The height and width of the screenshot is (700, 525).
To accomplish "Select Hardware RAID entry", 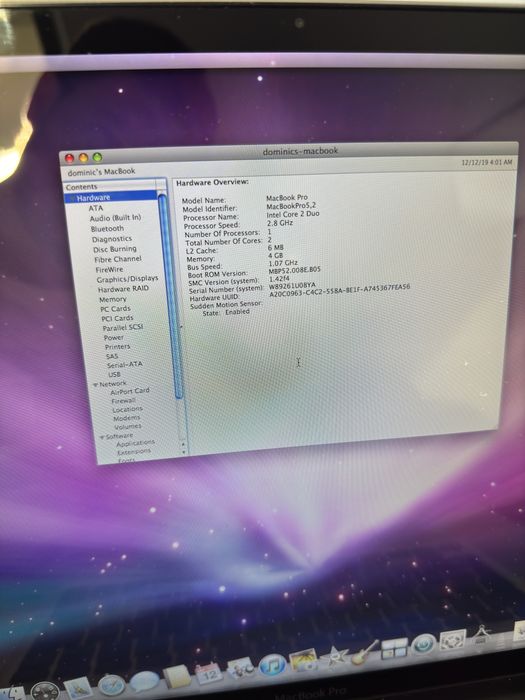I will 123,289.
